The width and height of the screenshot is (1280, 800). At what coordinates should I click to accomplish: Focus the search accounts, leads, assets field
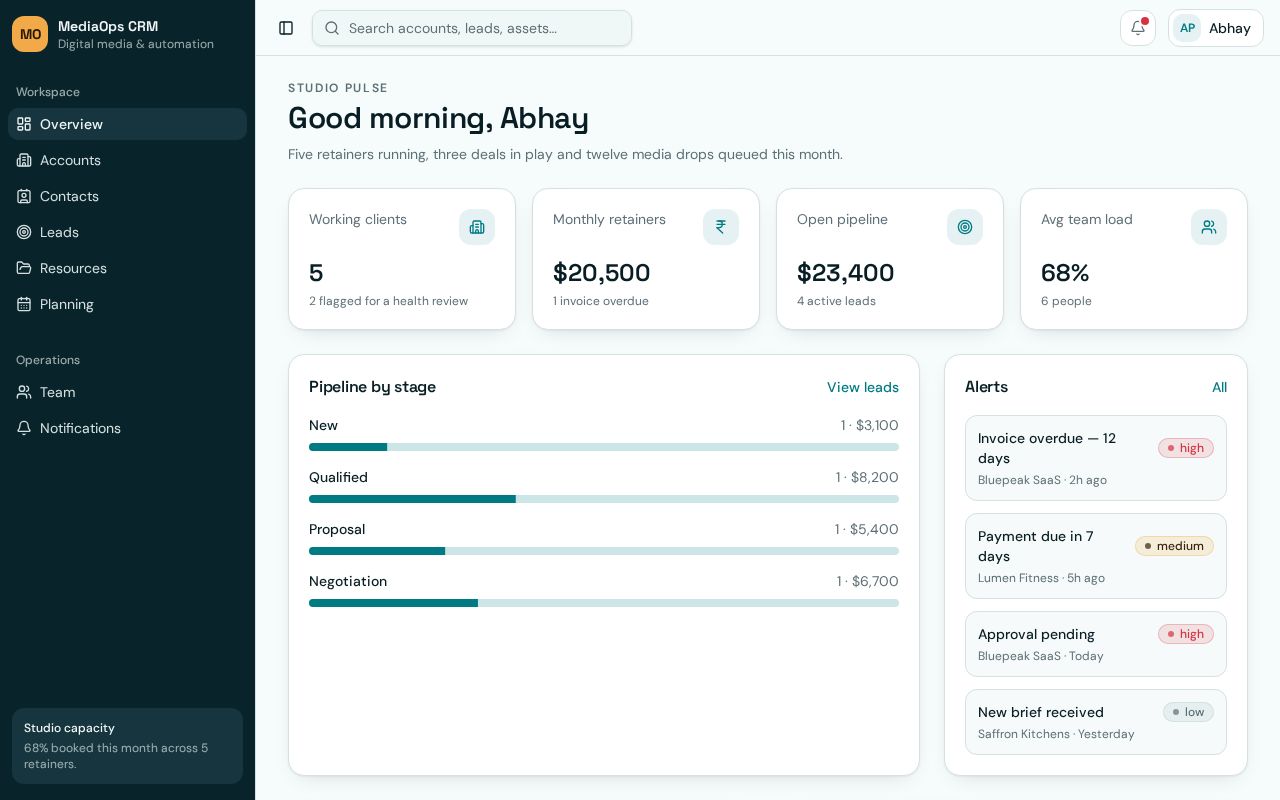(472, 28)
